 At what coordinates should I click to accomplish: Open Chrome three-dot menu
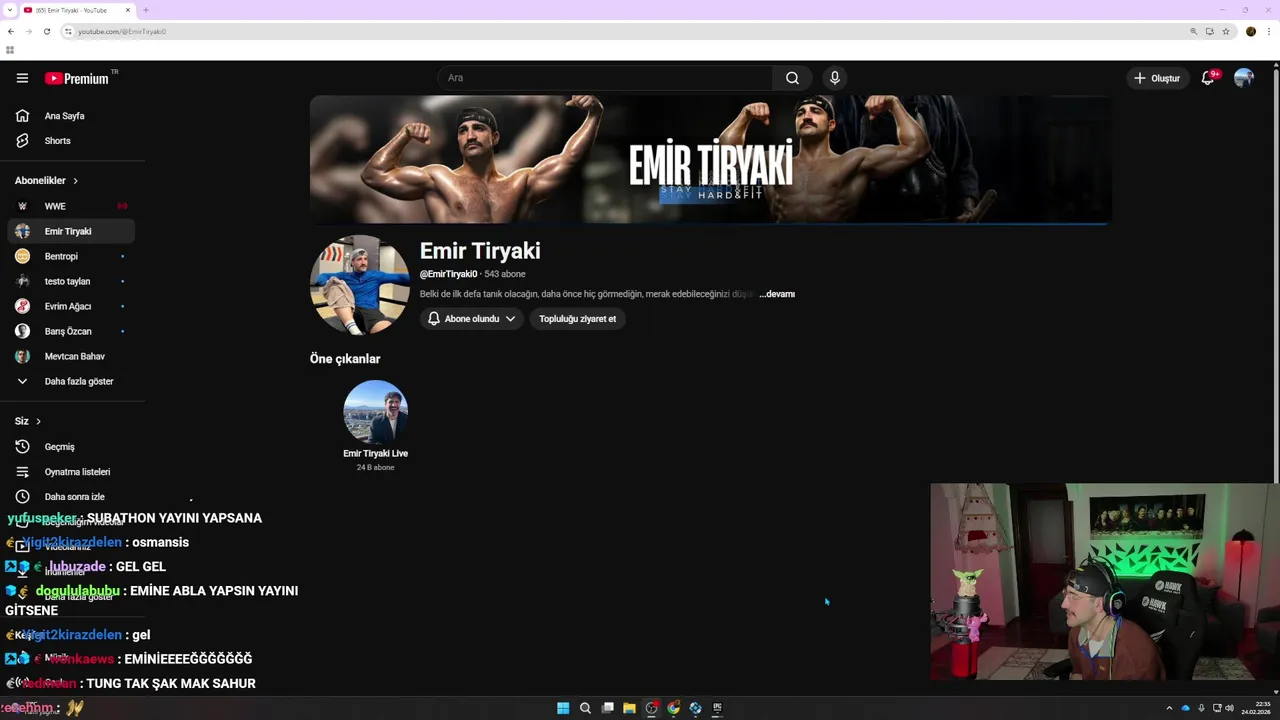pyautogui.click(x=1269, y=31)
